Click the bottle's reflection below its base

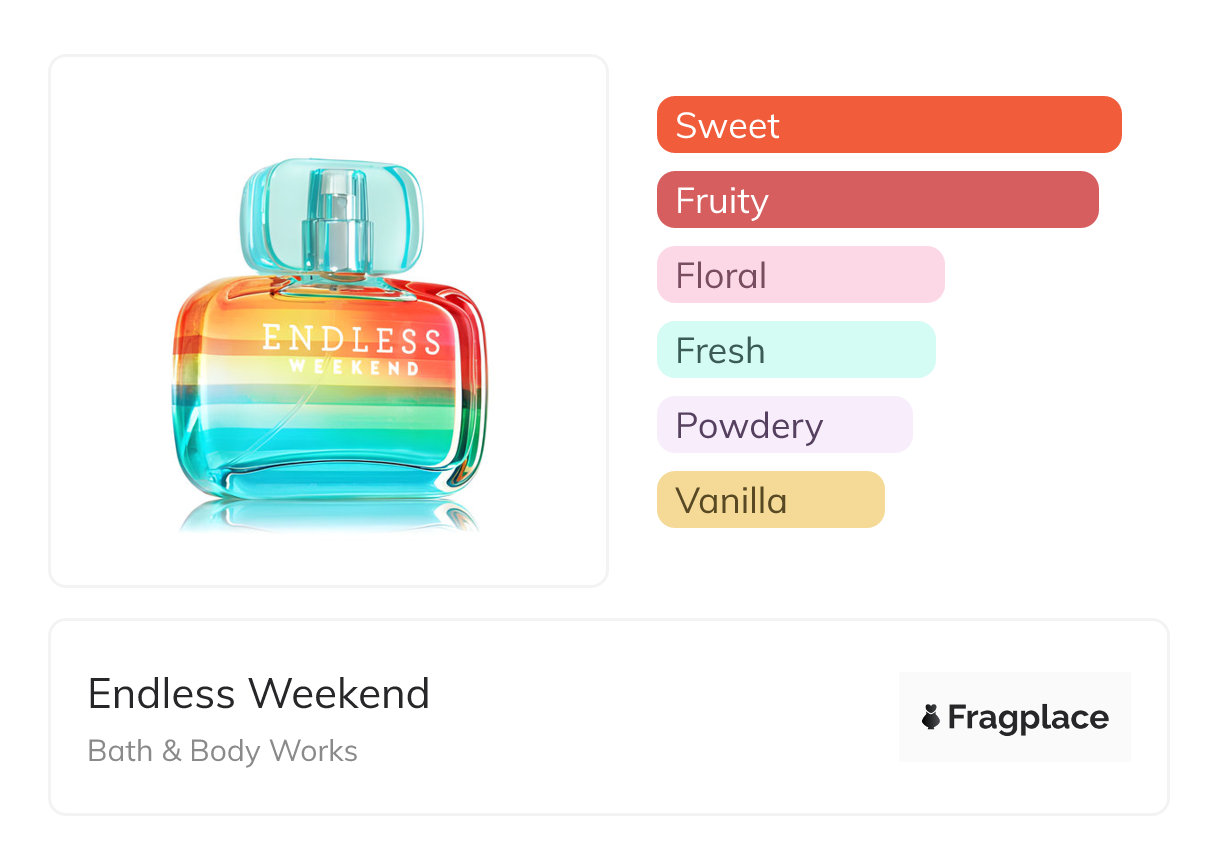[x=328, y=514]
